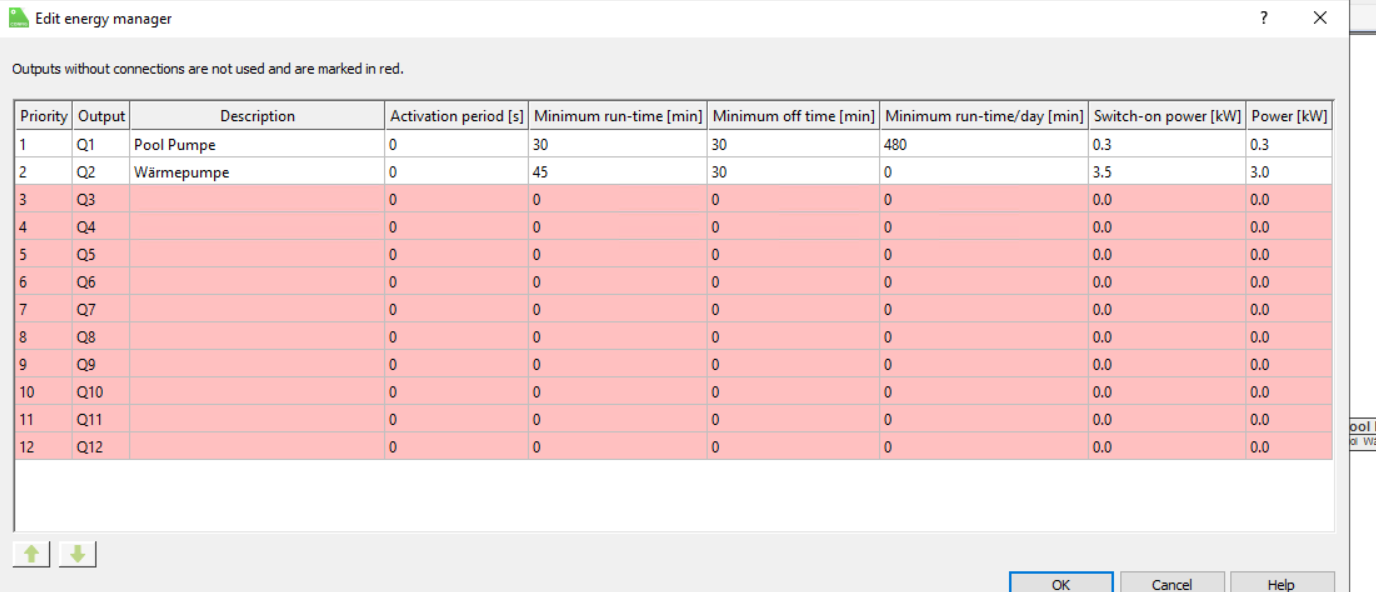Edit Wärmepumpe switch-on power value 3.5
The width and height of the screenshot is (1376, 592).
point(1167,172)
